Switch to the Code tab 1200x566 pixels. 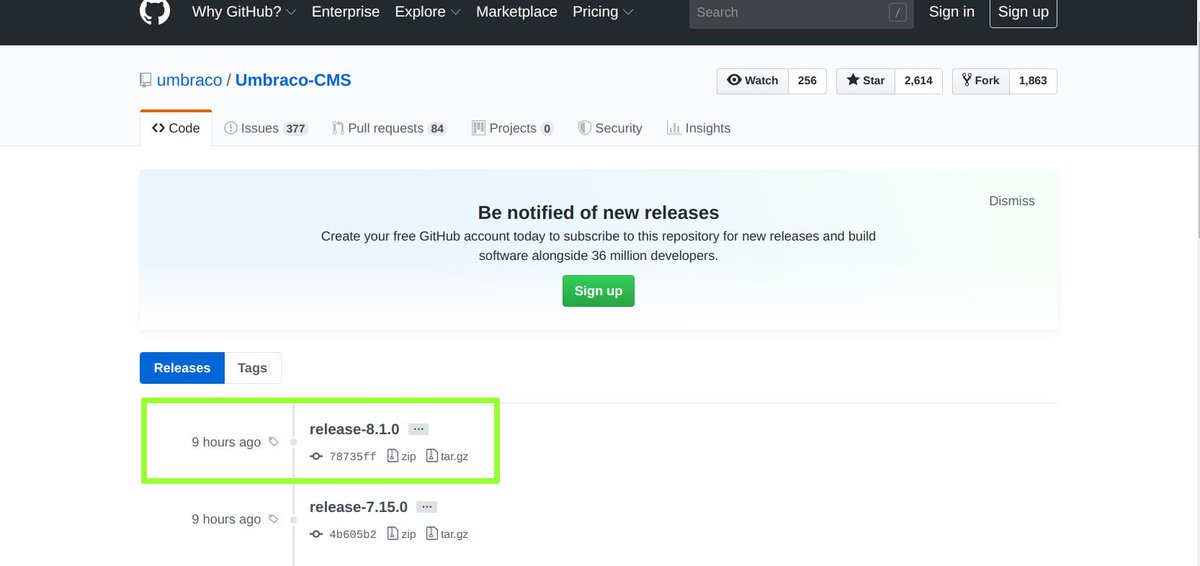[x=176, y=128]
